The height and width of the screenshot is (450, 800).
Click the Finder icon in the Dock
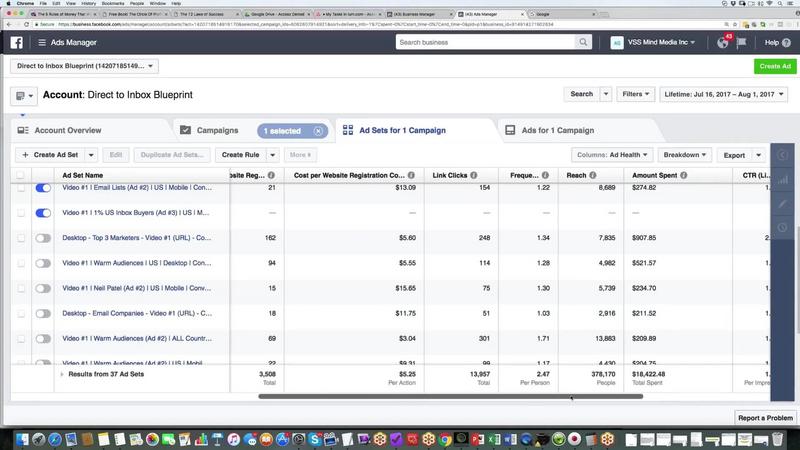pyautogui.click(x=22, y=439)
